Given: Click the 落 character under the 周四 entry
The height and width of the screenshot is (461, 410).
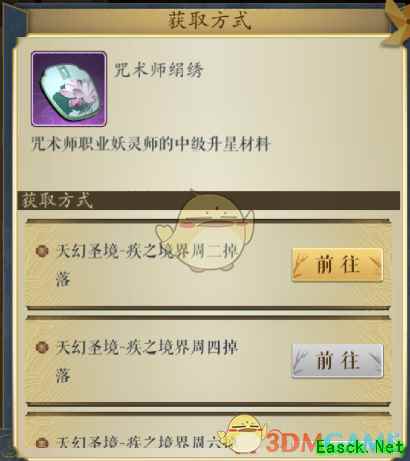Looking at the screenshot, I should point(63,376).
